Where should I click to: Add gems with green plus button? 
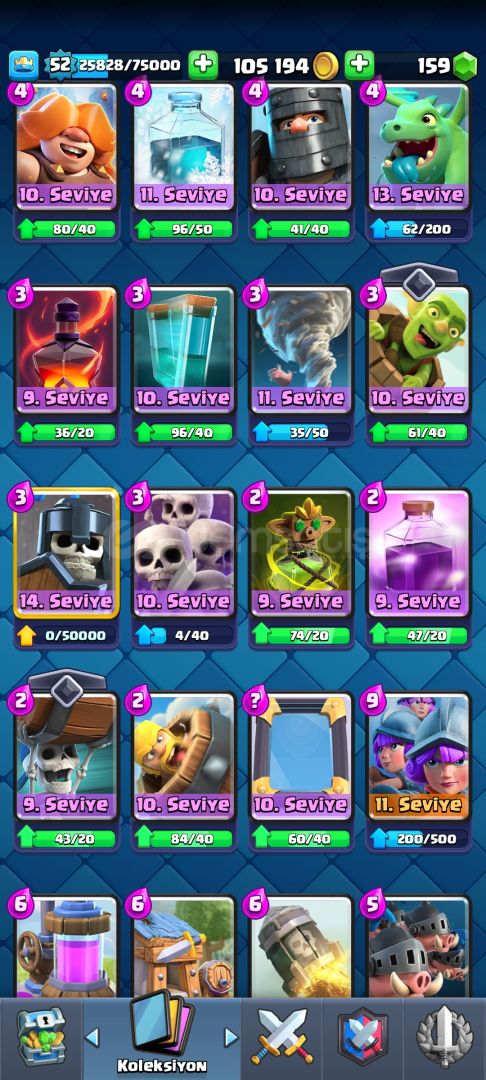click(359, 65)
